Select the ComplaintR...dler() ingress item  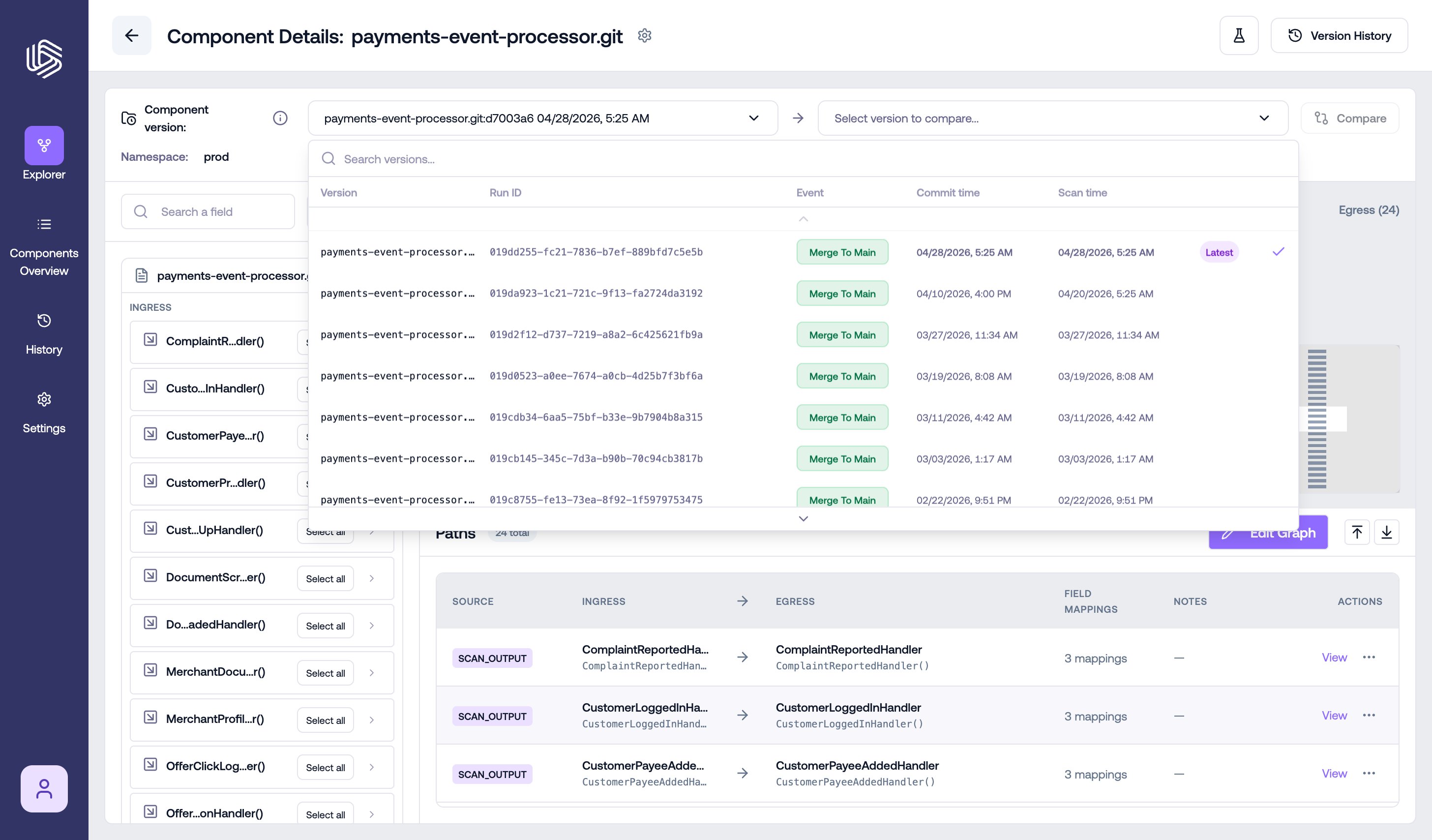point(219,342)
